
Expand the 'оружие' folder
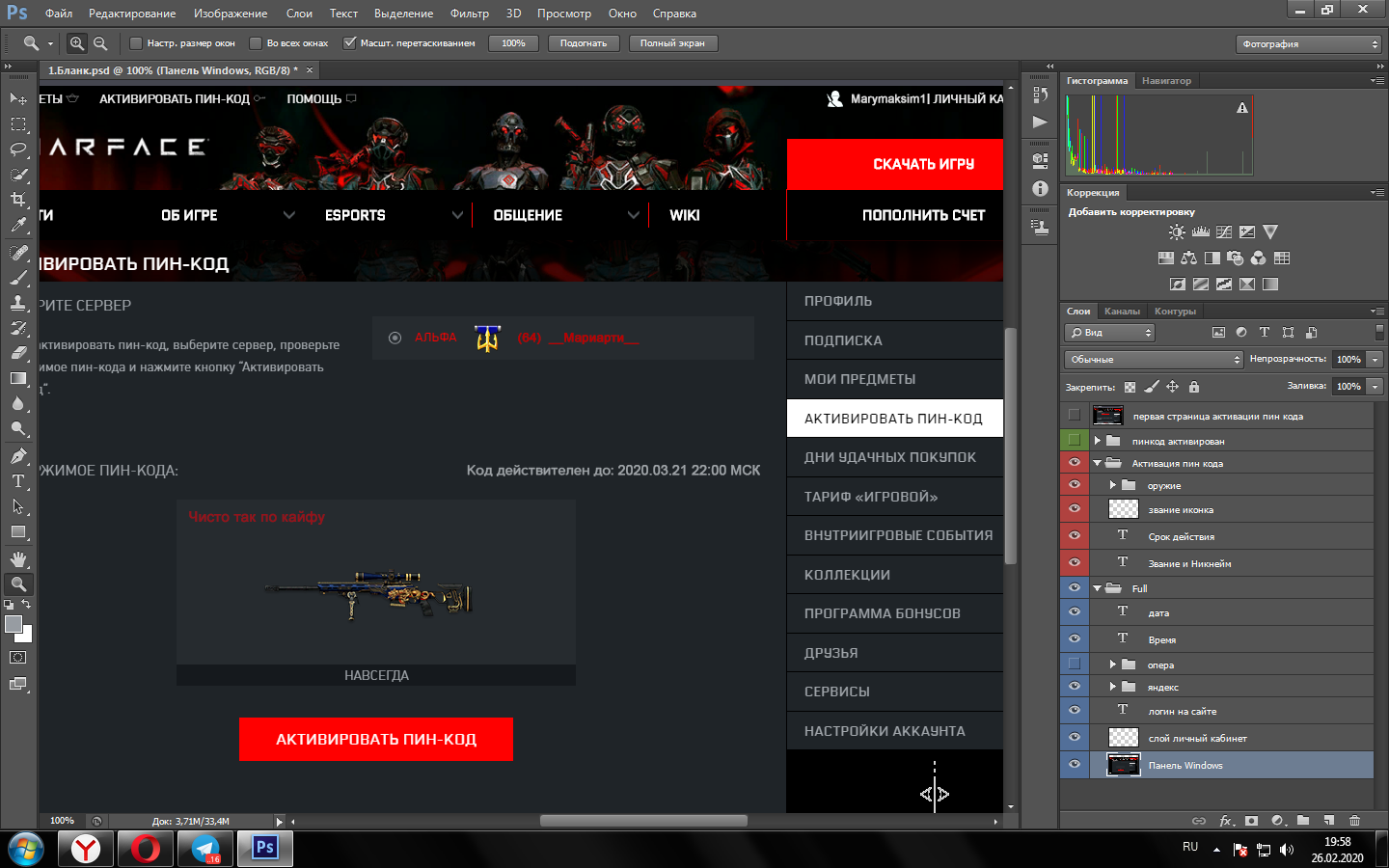tap(1113, 485)
